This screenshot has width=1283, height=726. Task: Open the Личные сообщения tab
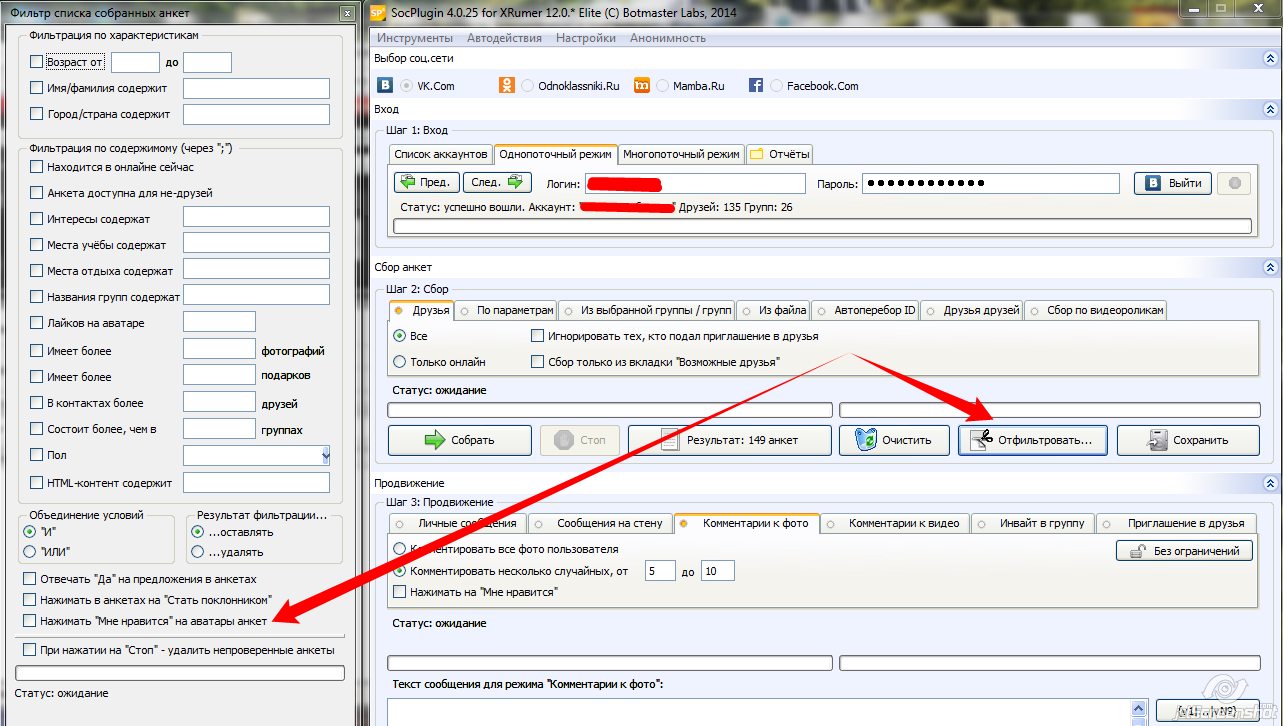458,523
